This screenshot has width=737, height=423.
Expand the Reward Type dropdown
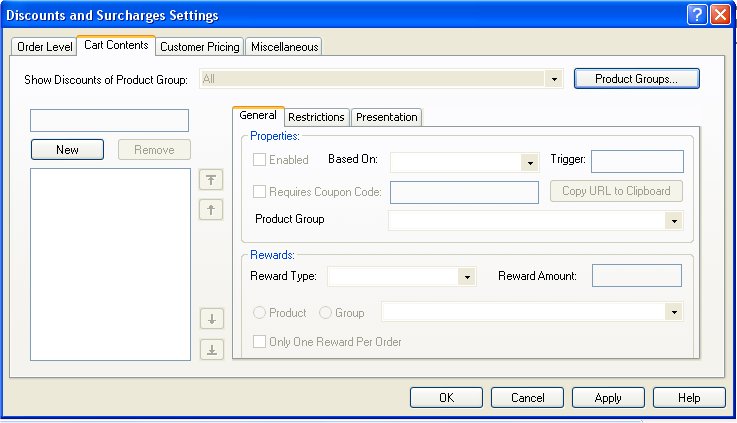(x=466, y=277)
